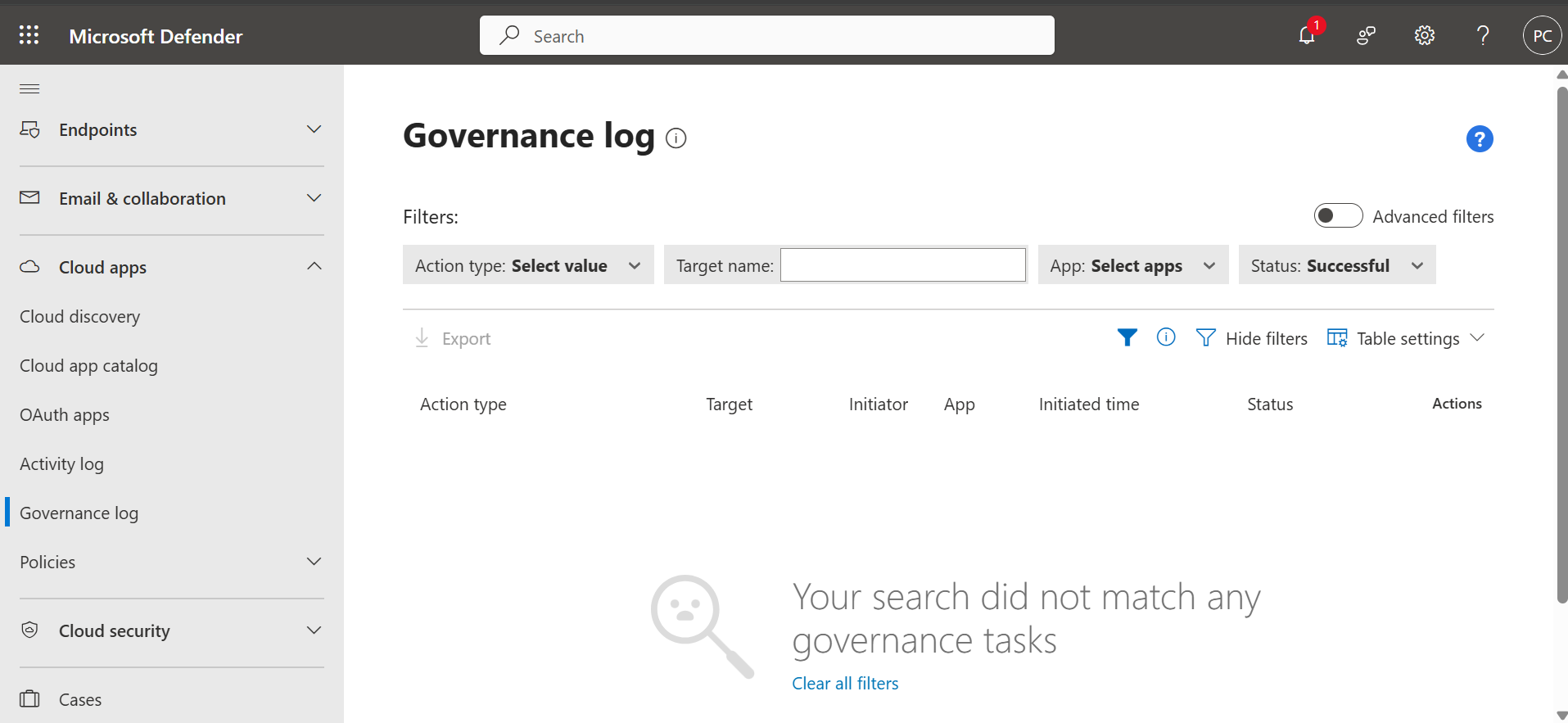Expand the Endpoints section chevron
Screen dimensions: 1568x723
click(314, 129)
